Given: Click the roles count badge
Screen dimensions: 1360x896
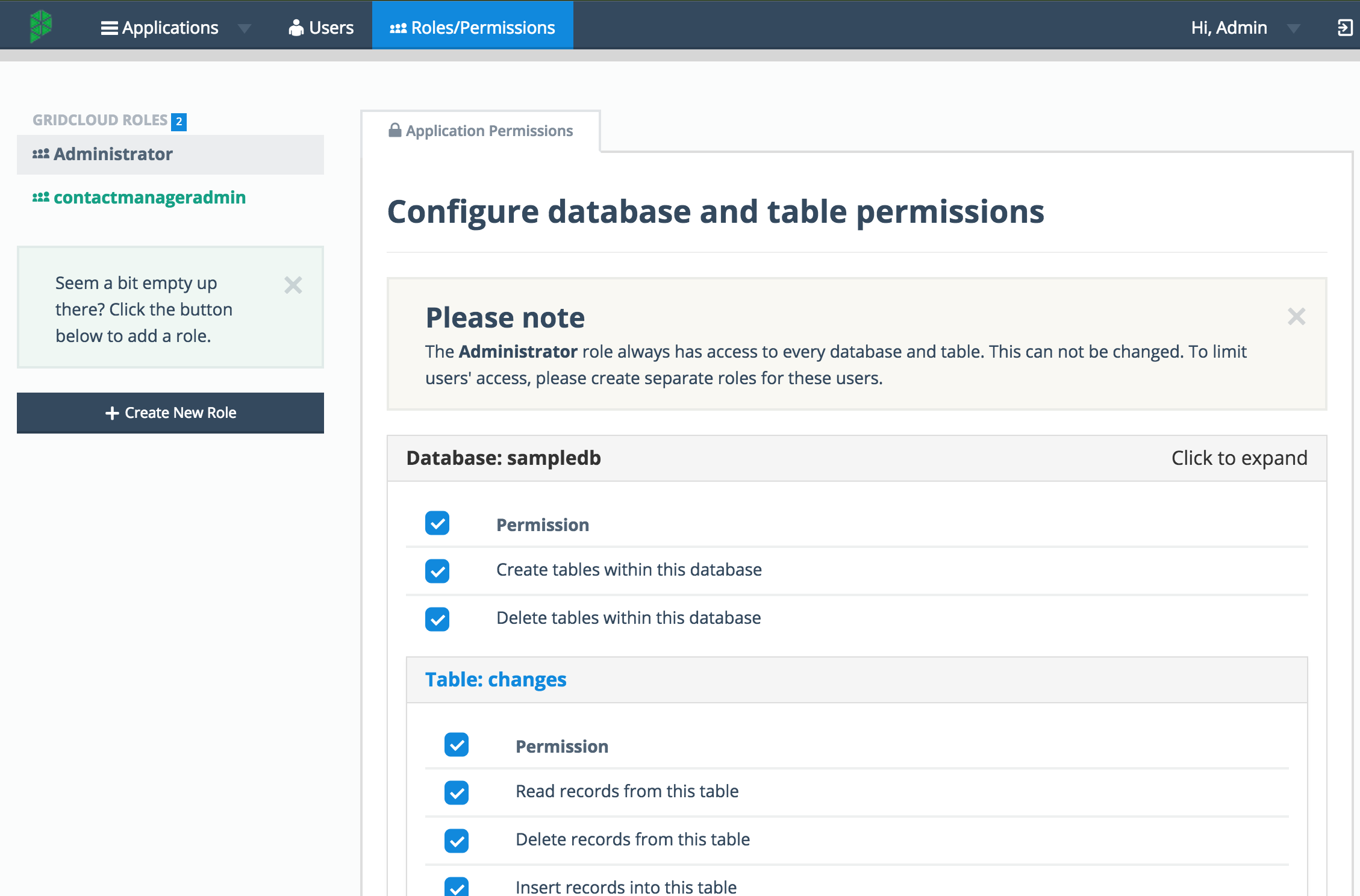Looking at the screenshot, I should pos(179,121).
